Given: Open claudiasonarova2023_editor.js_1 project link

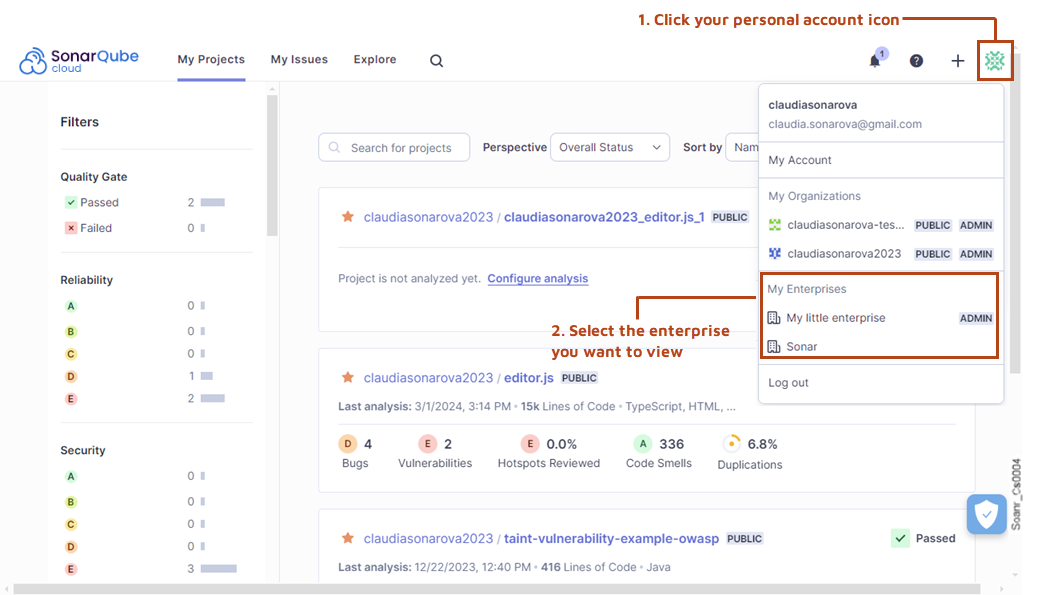Looking at the screenshot, I should click(x=604, y=217).
